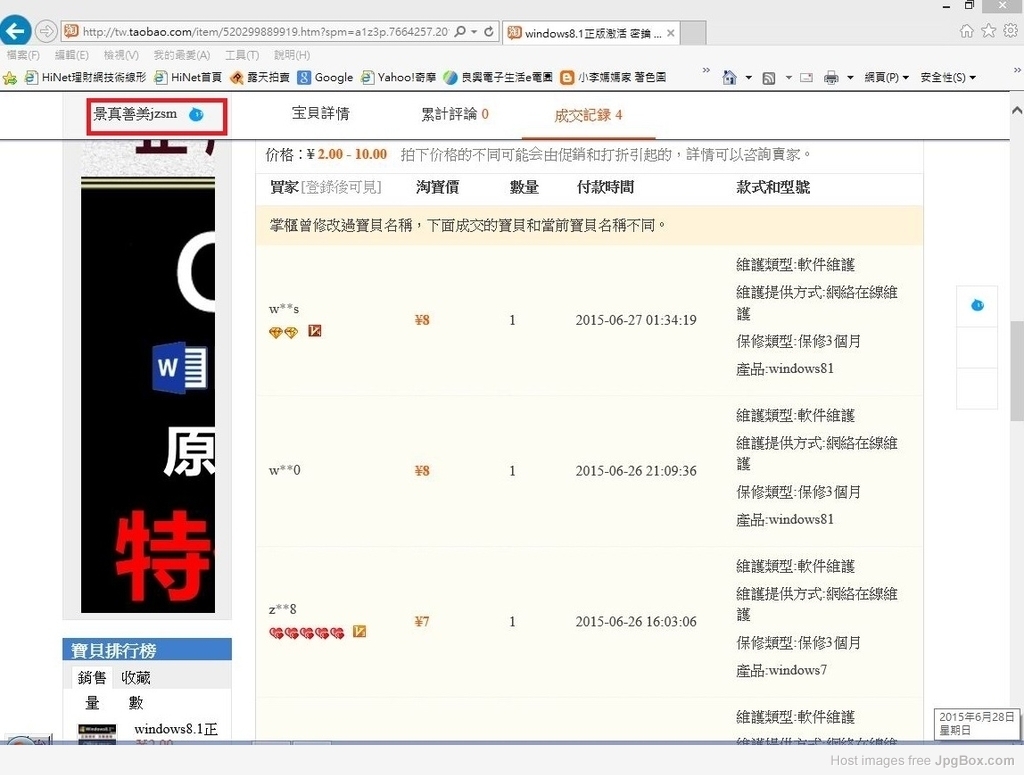Open the address bar search dropdown arrow
The height and width of the screenshot is (775, 1024).
[473, 32]
